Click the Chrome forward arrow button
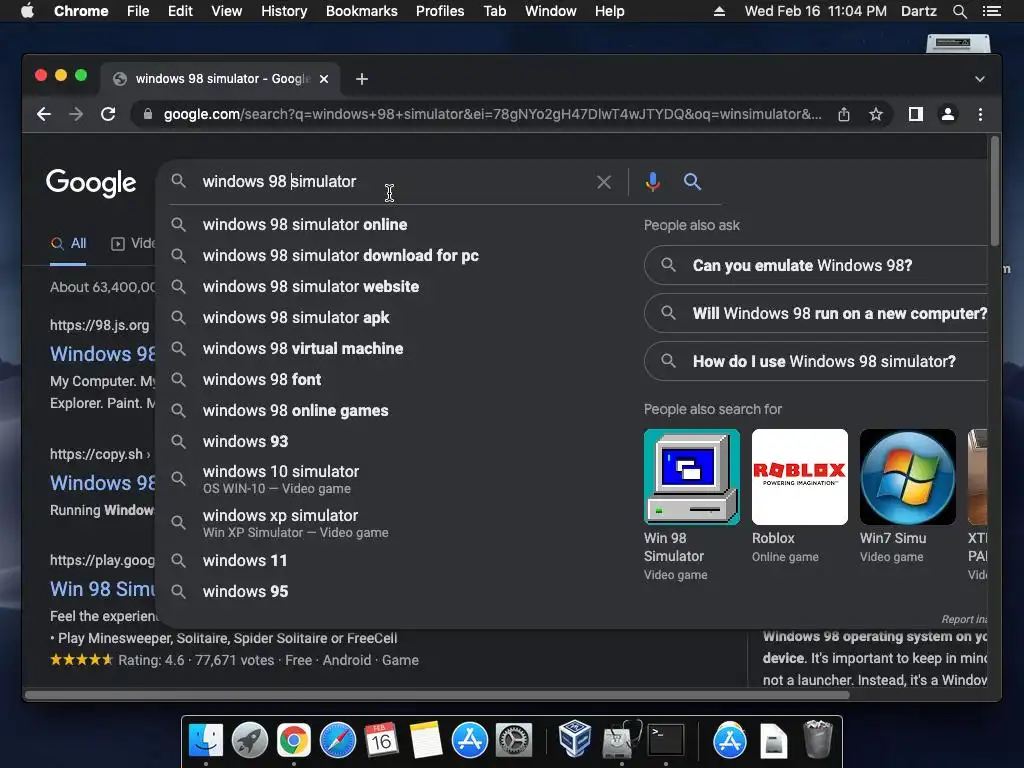Screen dimensions: 1024x768 [x=76, y=114]
